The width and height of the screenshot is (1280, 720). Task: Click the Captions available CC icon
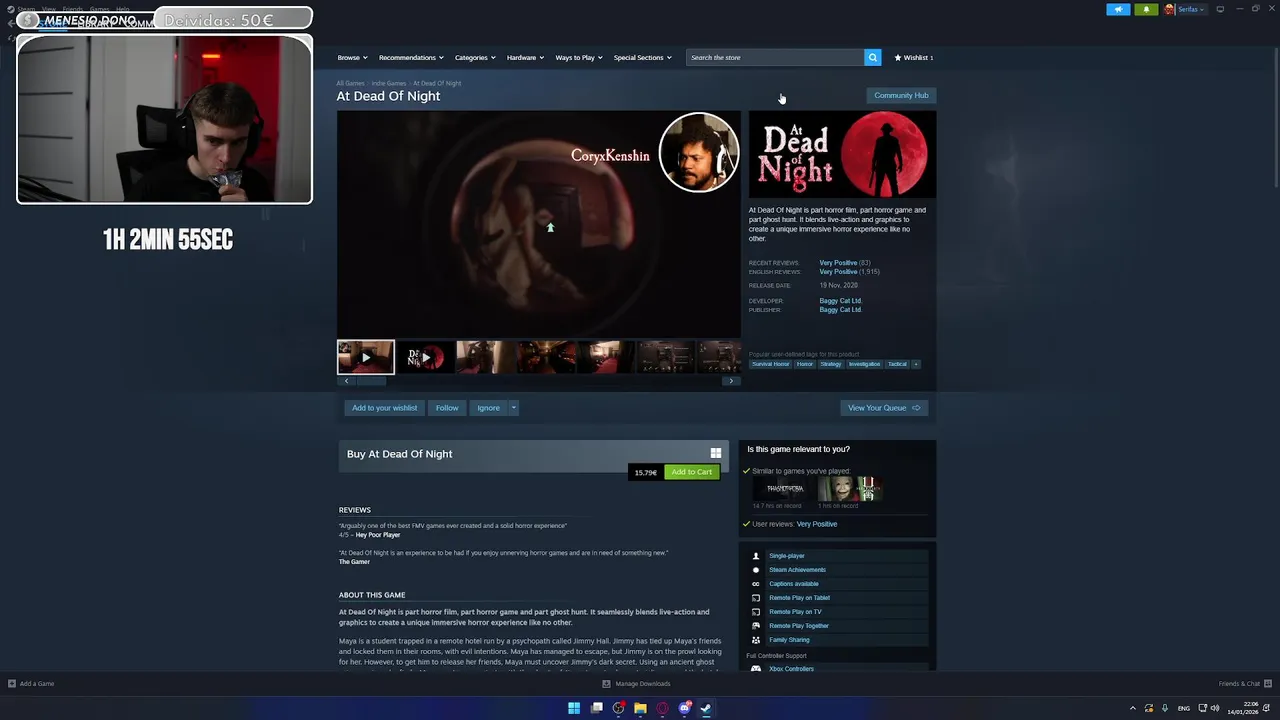756,584
